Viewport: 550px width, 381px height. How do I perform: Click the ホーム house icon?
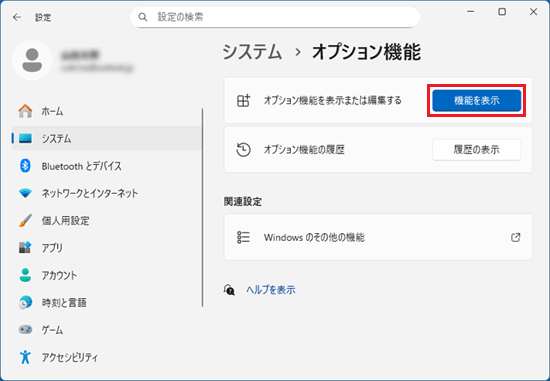(25, 111)
